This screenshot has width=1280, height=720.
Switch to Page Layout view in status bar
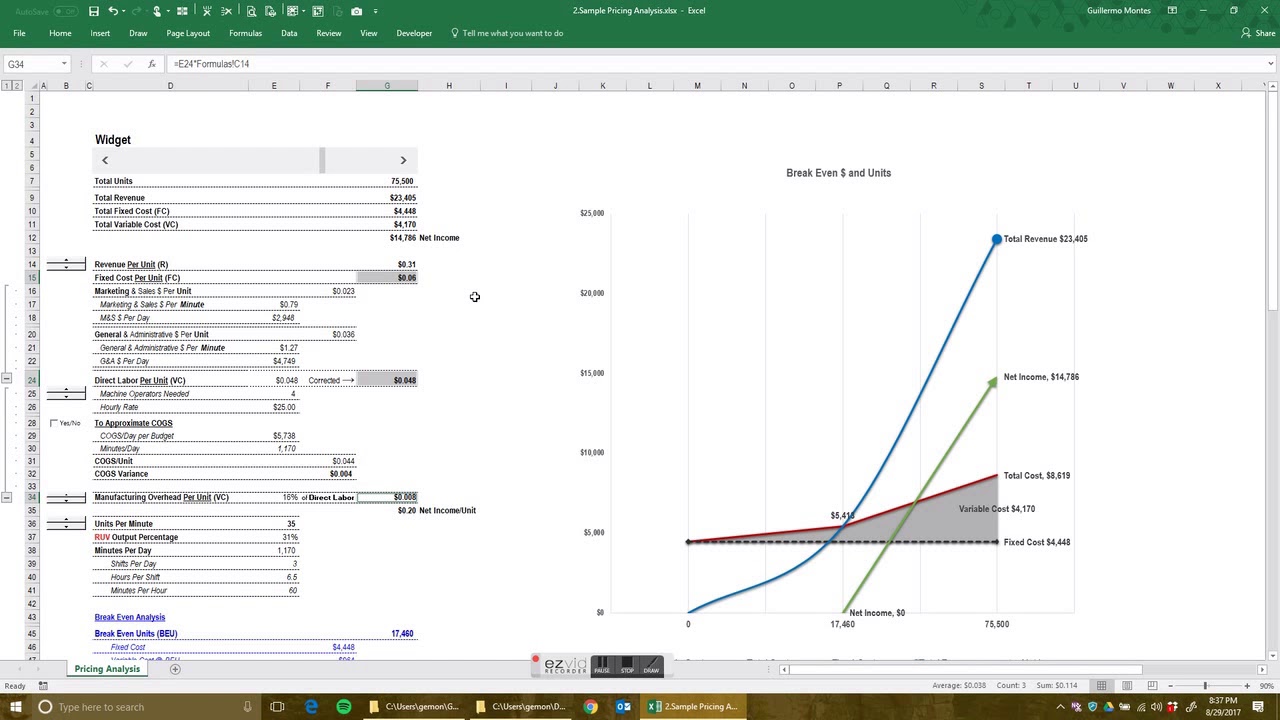1127,686
